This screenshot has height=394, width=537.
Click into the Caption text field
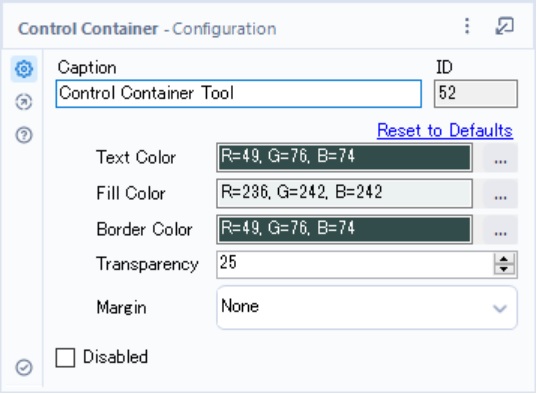(x=239, y=94)
